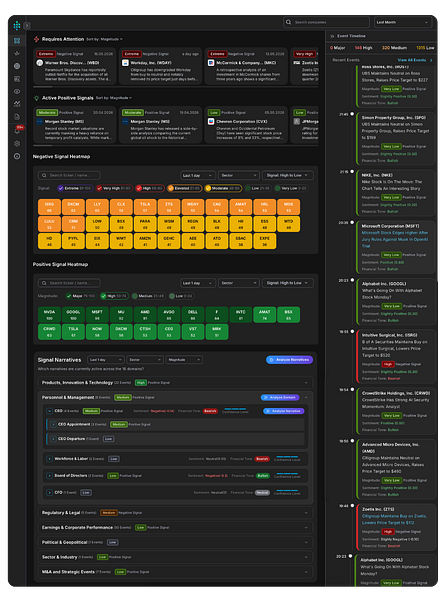Expand Products, Innovation & Technology domain
Screen dimensions: 444x600
pos(175,383)
